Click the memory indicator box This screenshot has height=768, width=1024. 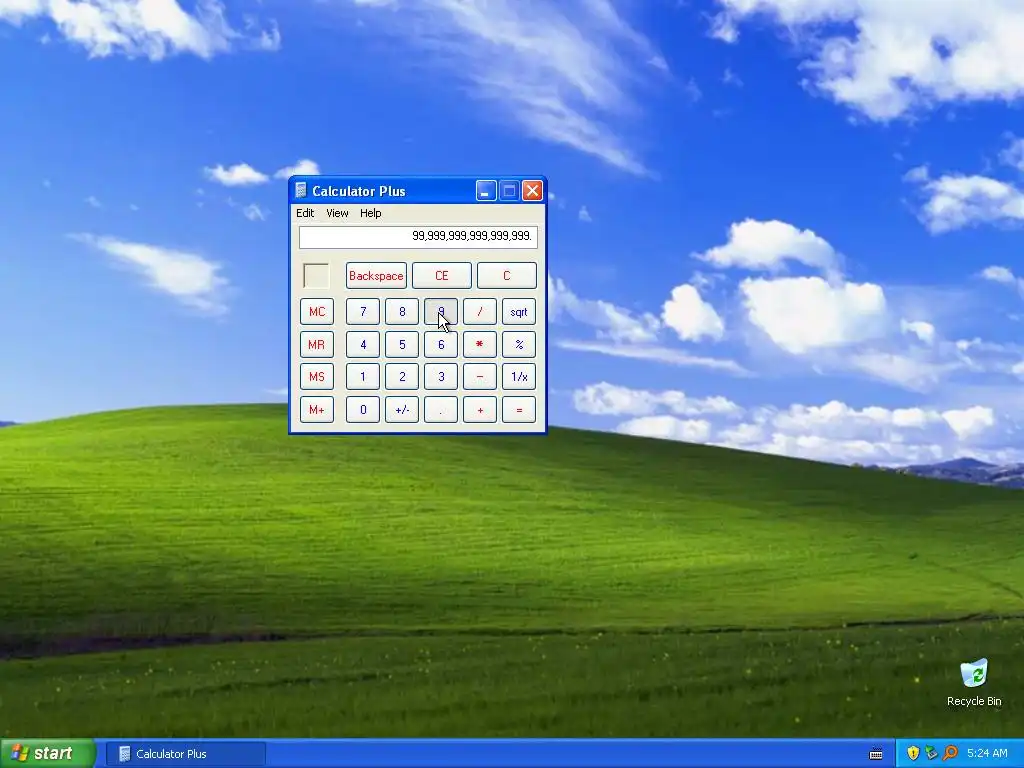point(317,276)
